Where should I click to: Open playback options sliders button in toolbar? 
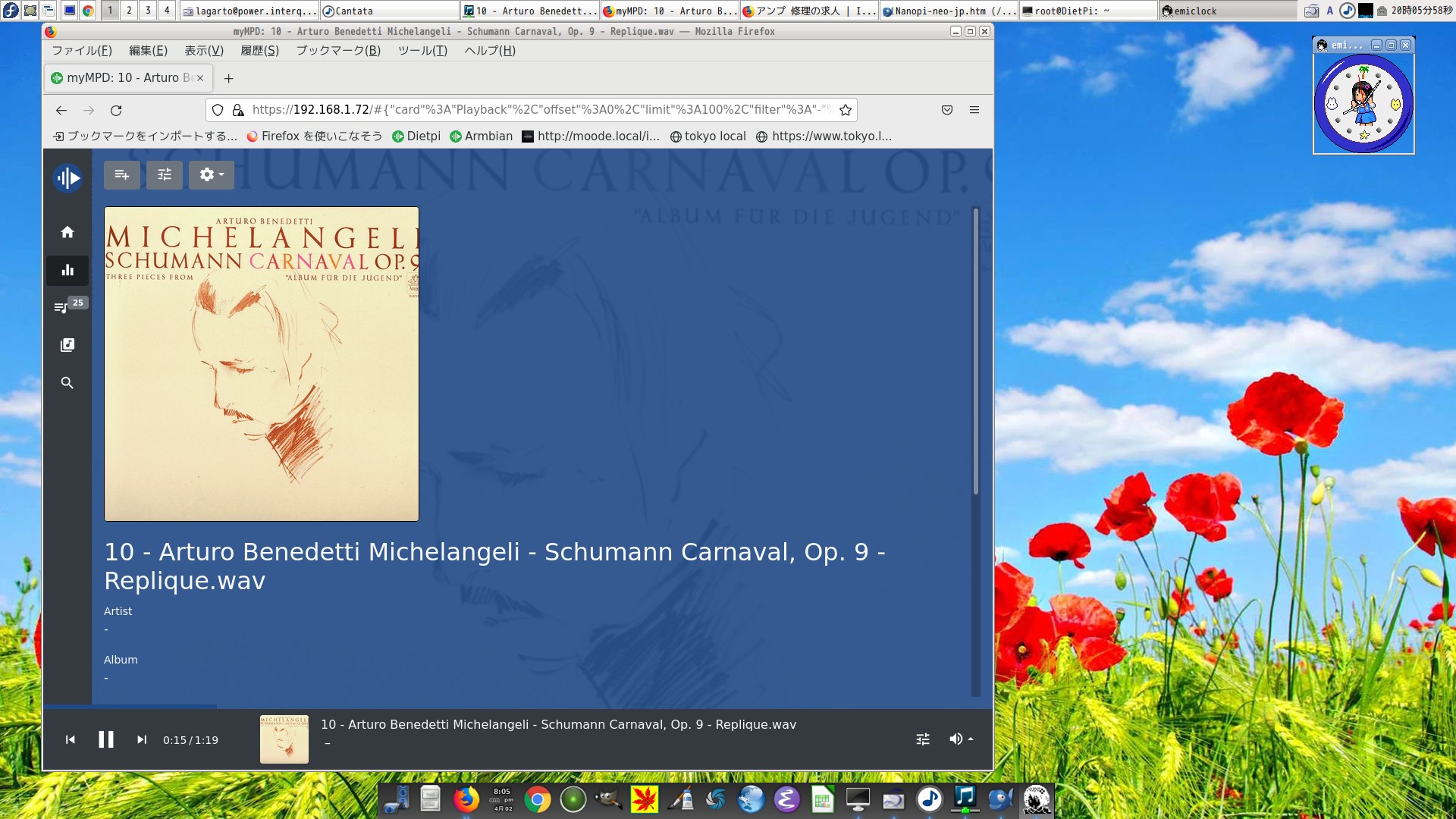[x=165, y=175]
